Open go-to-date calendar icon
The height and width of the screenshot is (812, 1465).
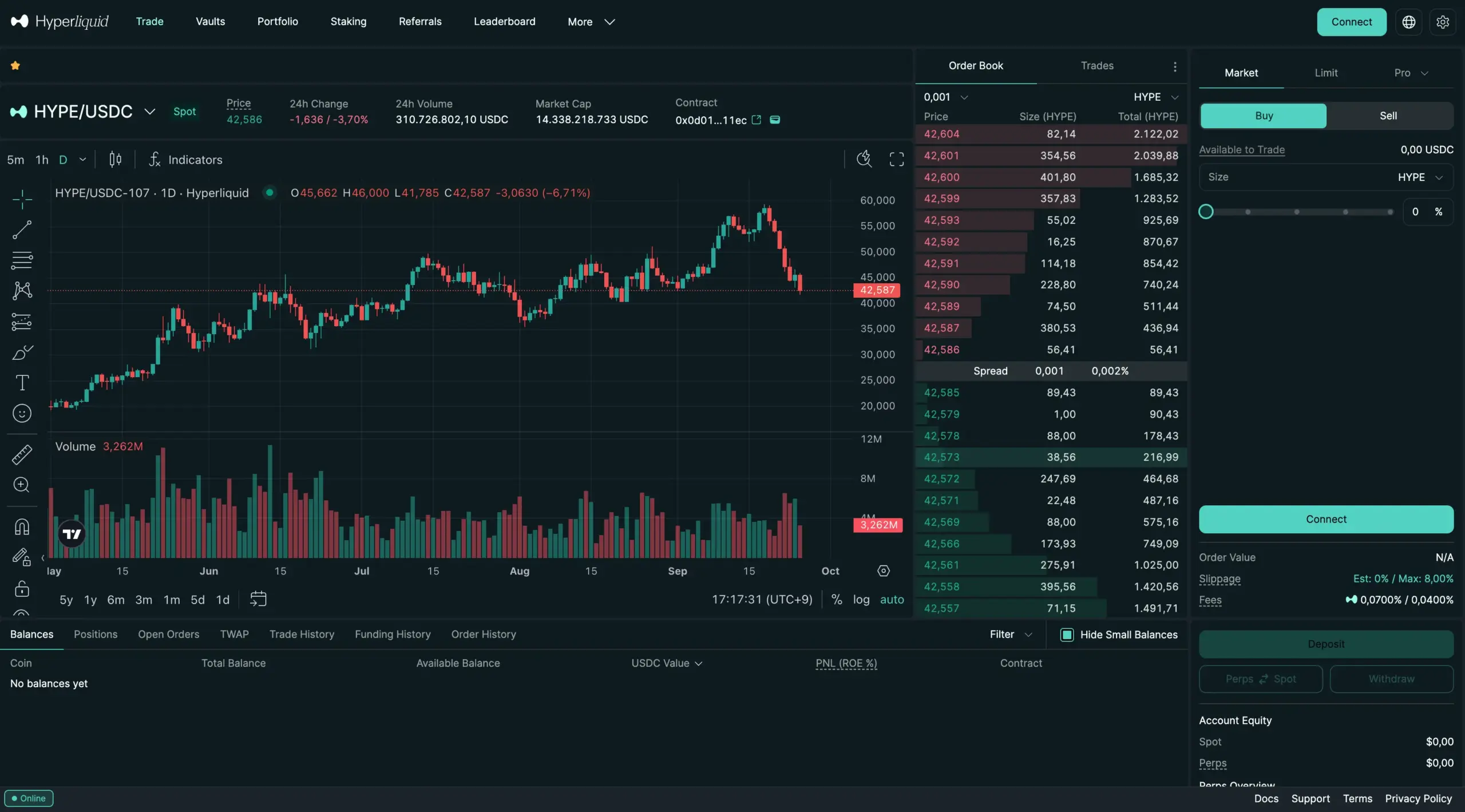point(258,599)
